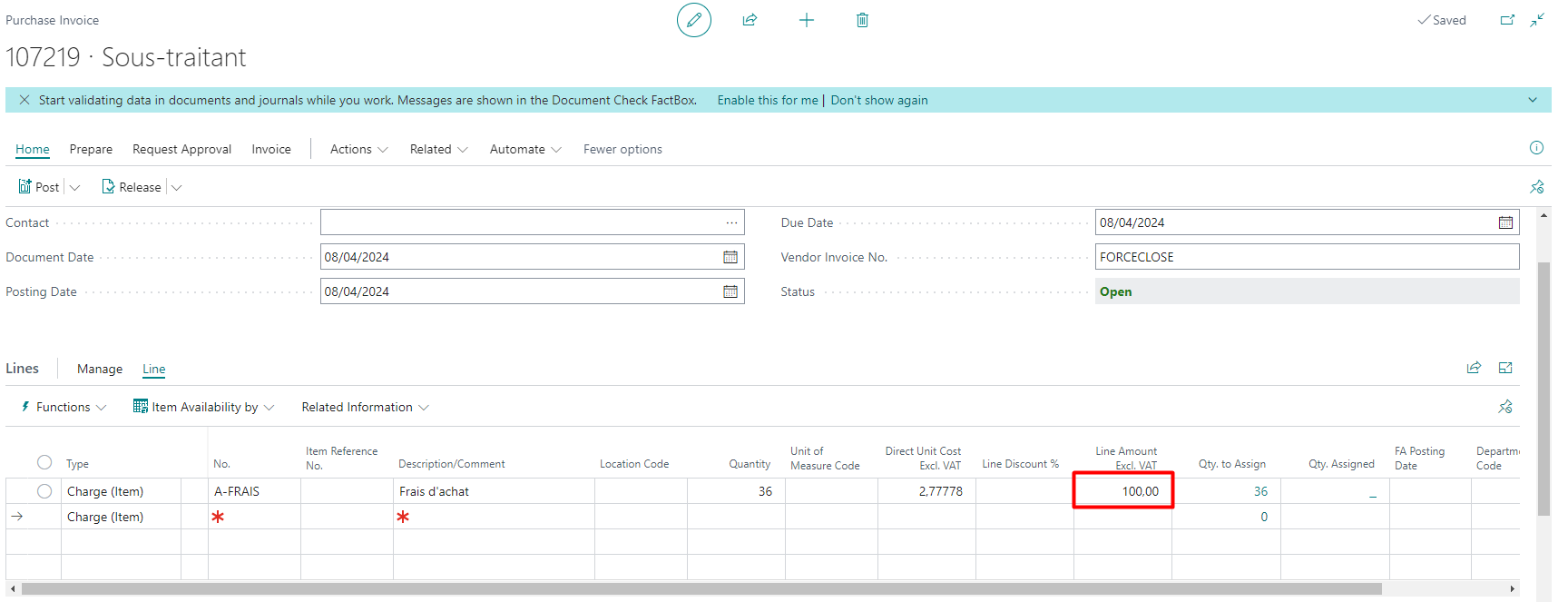This screenshot has height=602, width=1568.
Task: Expand the Actions menu
Action: point(358,149)
